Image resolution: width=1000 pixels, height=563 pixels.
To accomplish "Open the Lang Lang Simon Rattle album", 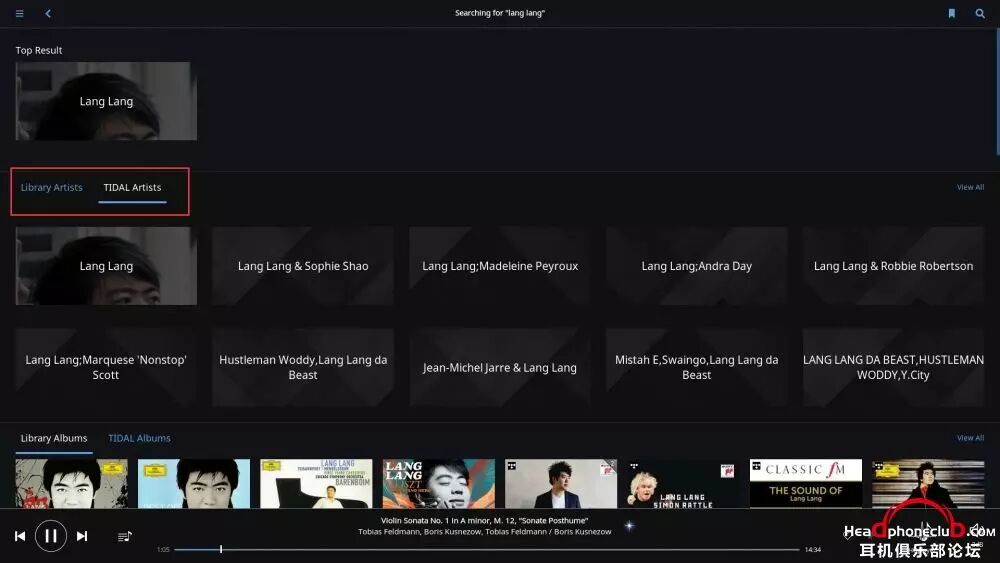I will pyautogui.click(x=684, y=483).
